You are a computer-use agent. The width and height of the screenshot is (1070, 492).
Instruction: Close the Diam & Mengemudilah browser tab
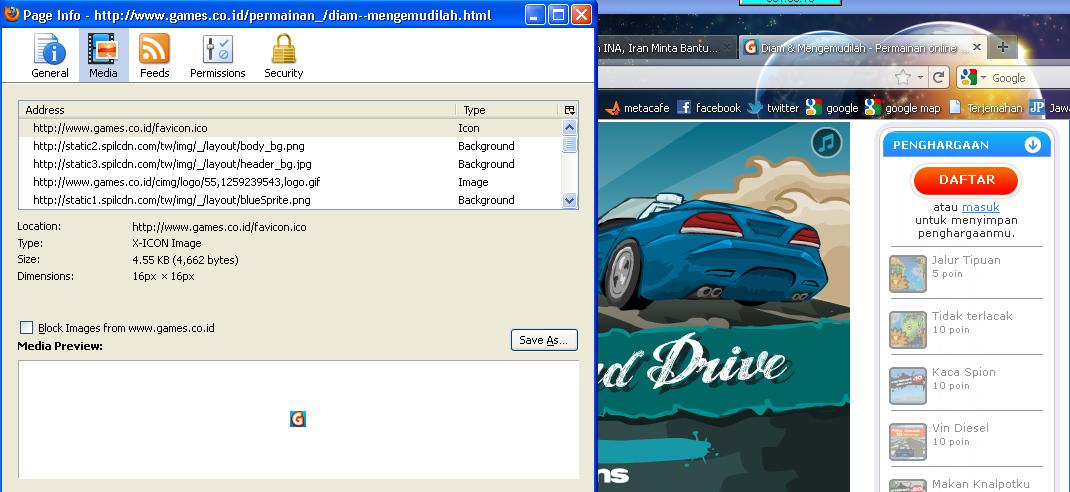[977, 47]
